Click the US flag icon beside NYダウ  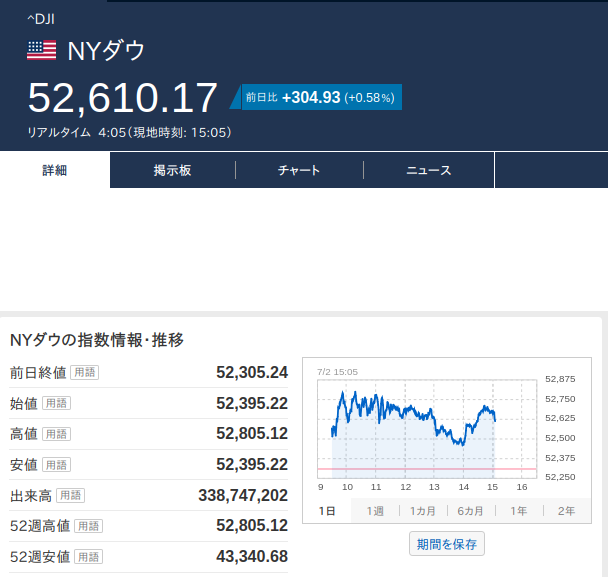pos(41,50)
